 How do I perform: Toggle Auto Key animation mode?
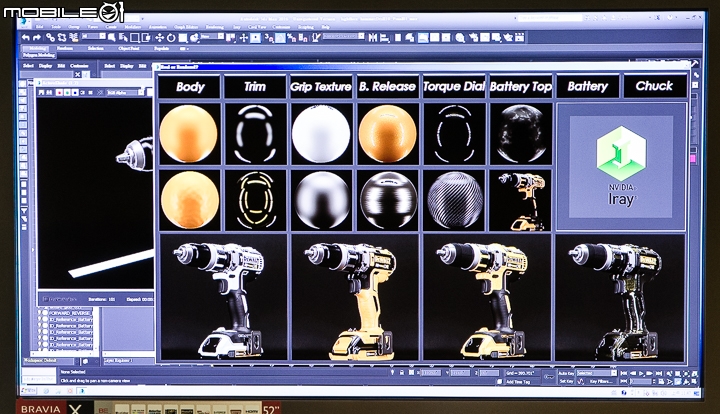566,373
